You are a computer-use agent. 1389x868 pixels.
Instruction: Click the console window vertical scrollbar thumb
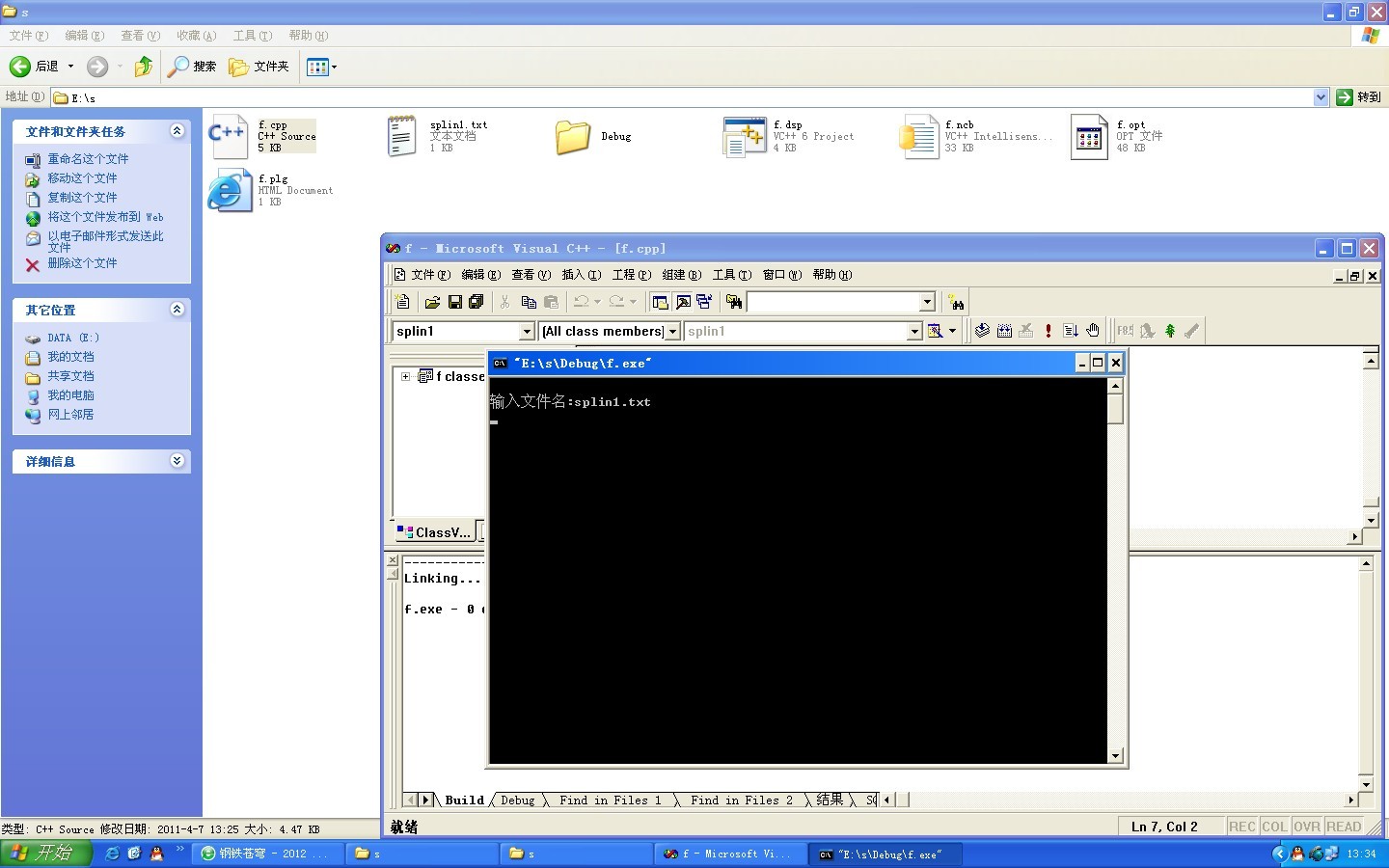coord(1115,409)
